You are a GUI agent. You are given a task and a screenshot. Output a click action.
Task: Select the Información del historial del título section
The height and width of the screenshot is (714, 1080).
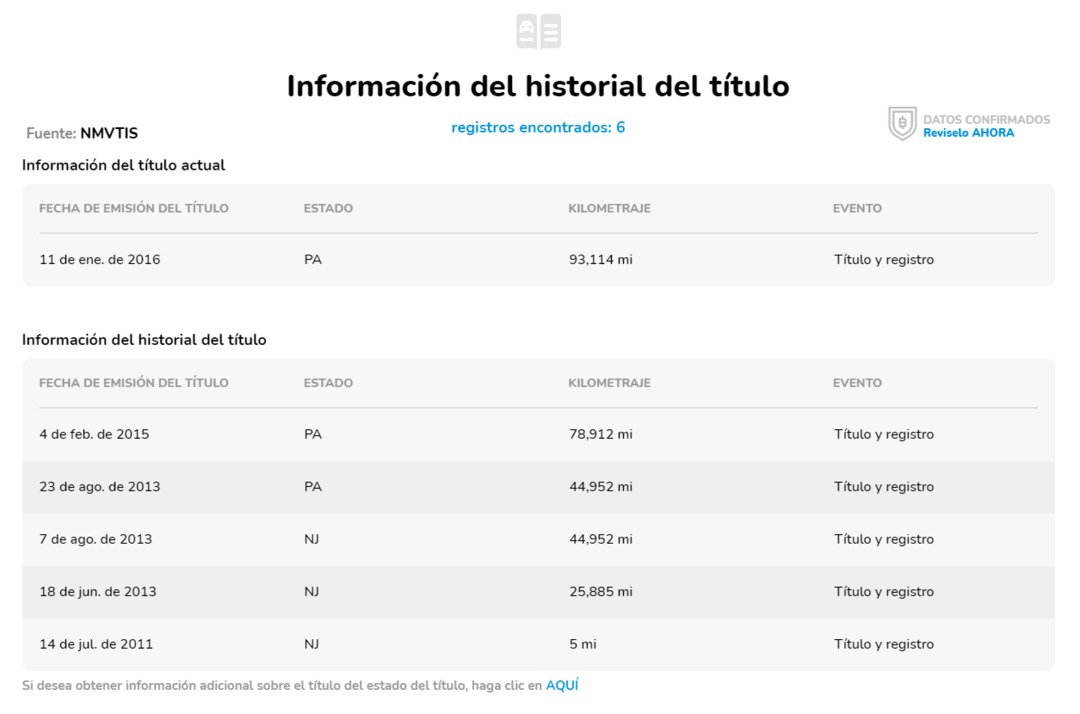(x=143, y=339)
